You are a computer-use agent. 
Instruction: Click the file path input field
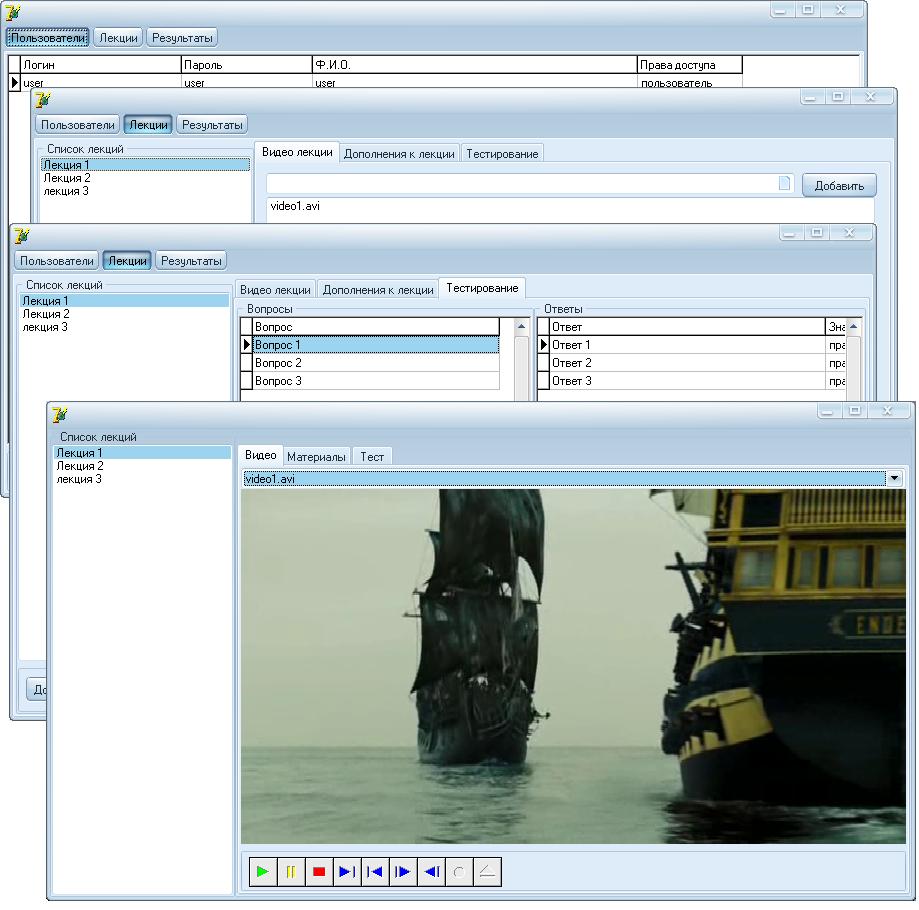(520, 184)
